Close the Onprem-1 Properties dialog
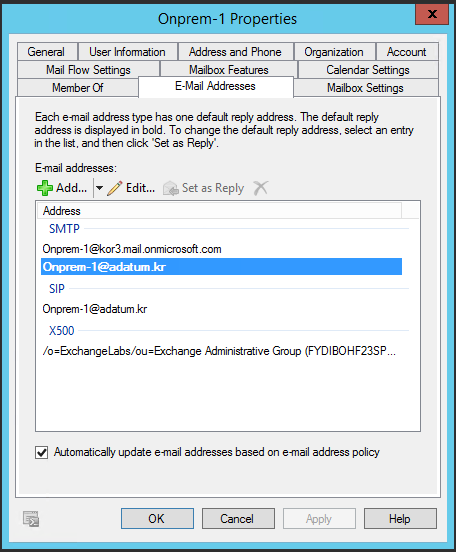The width and height of the screenshot is (456, 552). [x=432, y=14]
